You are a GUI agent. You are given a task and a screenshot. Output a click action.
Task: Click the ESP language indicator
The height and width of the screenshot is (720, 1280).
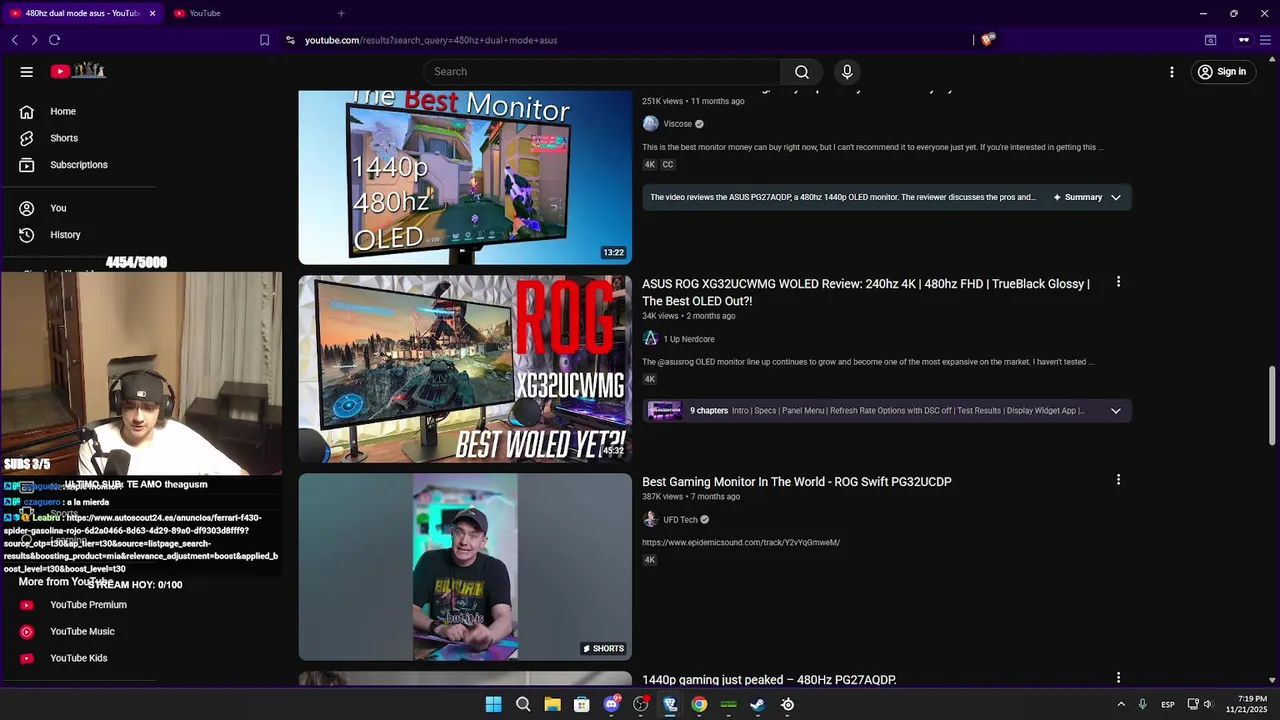pyautogui.click(x=1167, y=705)
